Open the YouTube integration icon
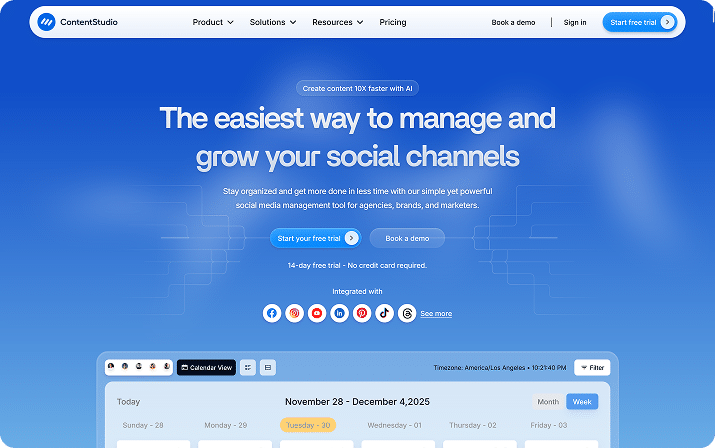Screen dimensions: 715x448 [317, 313]
